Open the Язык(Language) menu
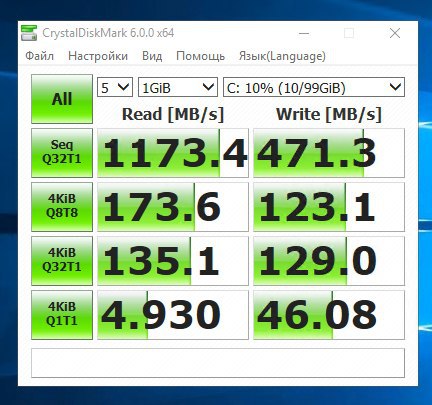This screenshot has height=405, width=432. (282, 56)
